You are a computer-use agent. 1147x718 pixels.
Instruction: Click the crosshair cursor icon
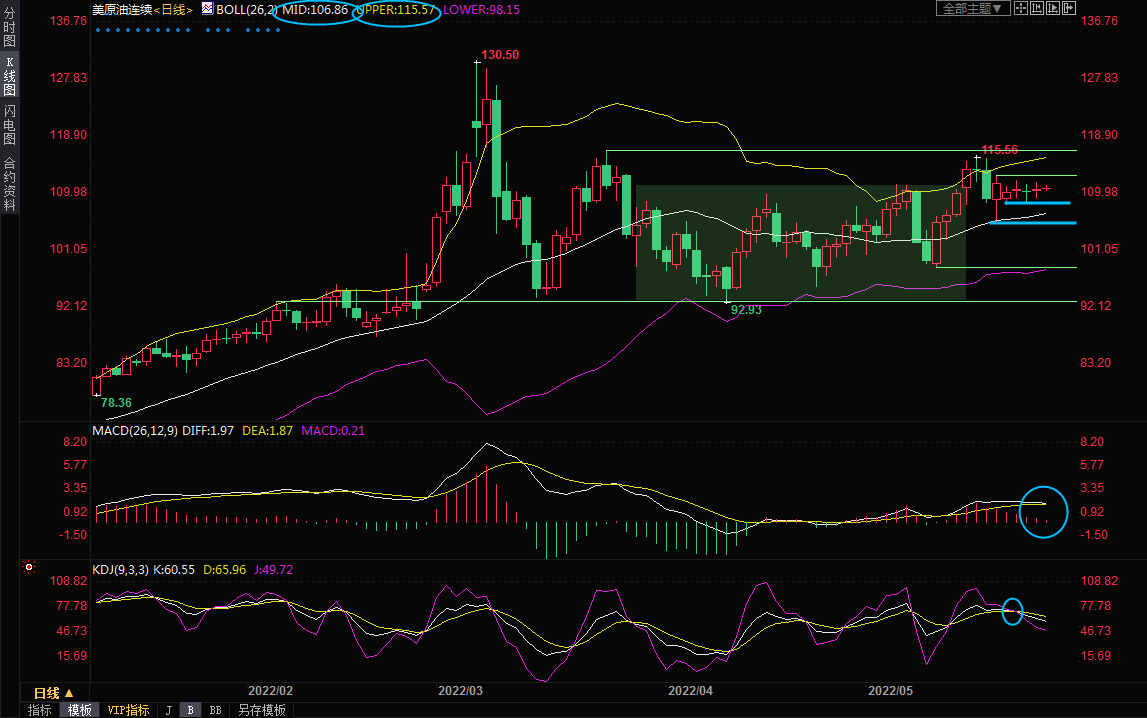1021,9
